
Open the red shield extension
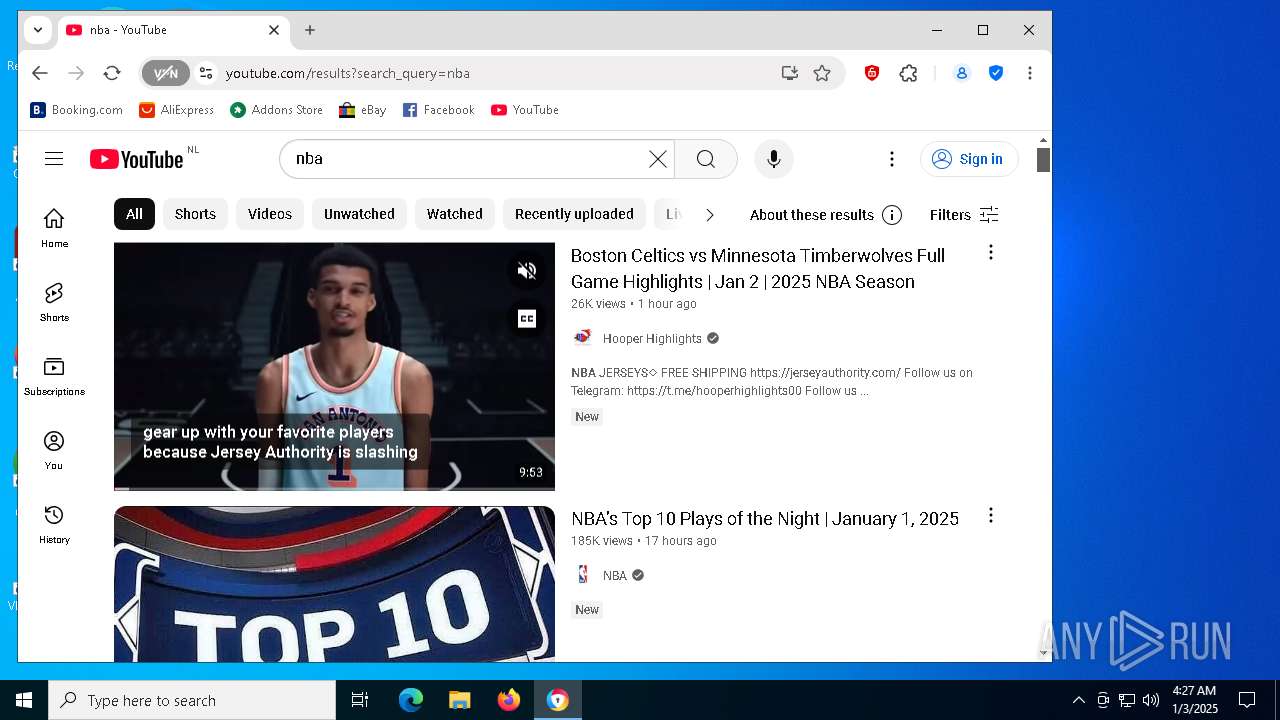point(872,73)
